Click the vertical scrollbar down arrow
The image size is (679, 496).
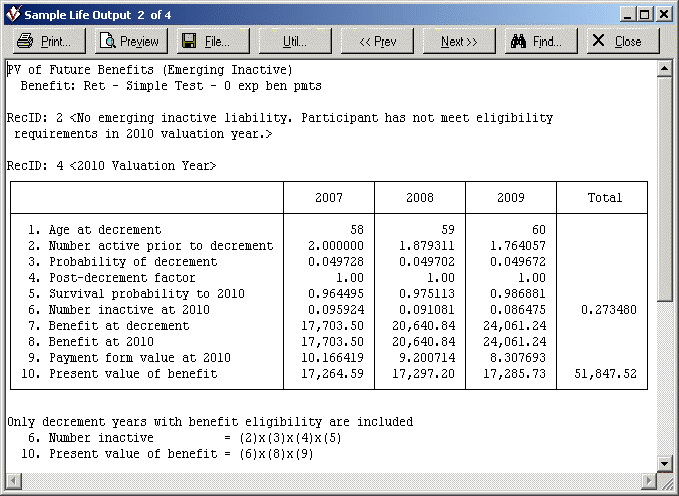coord(665,462)
